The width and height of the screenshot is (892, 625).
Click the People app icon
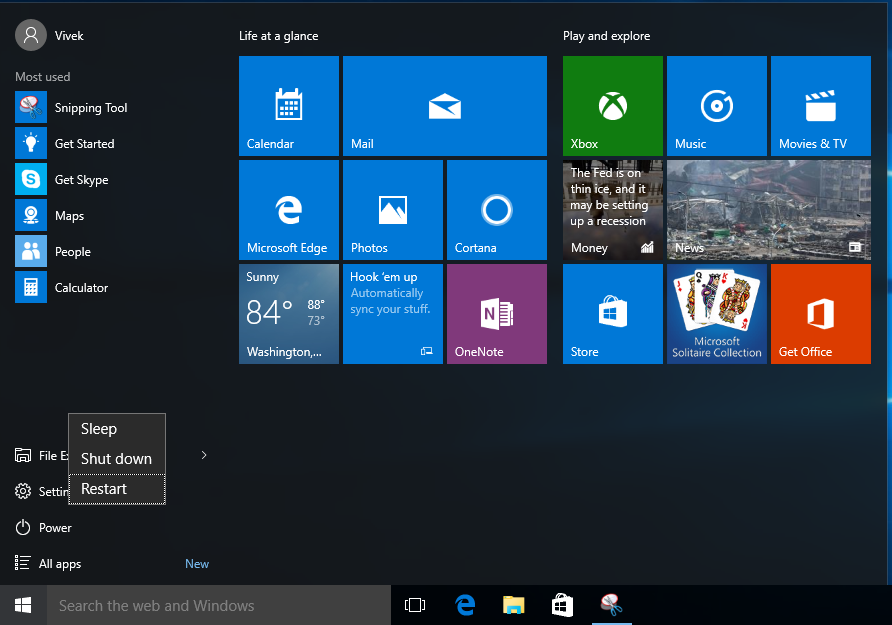31,251
